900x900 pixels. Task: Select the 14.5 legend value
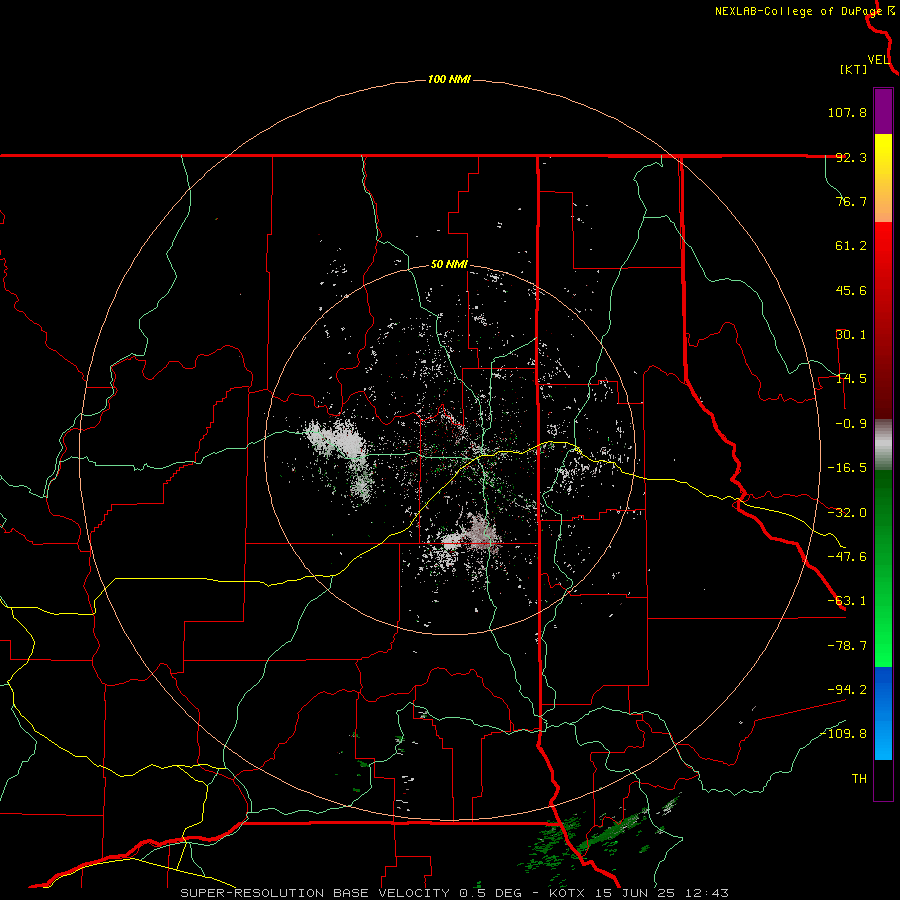click(x=851, y=379)
